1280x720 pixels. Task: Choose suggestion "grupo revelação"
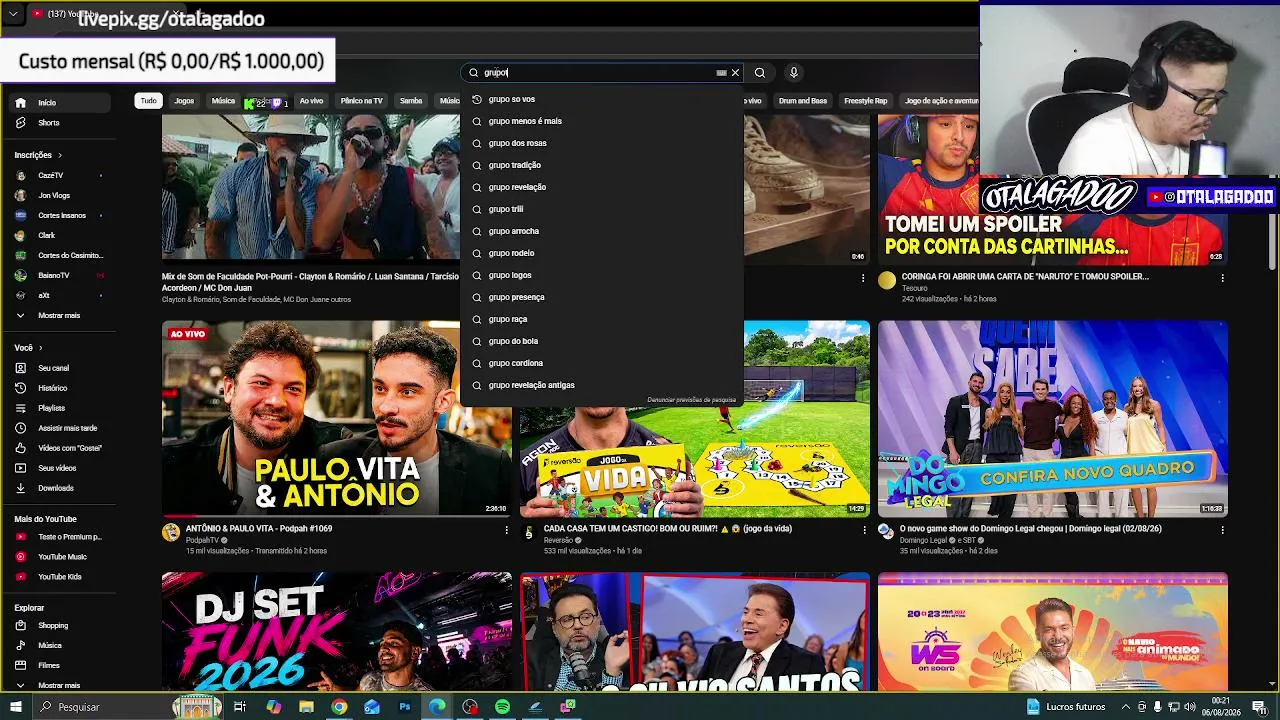tap(602, 187)
